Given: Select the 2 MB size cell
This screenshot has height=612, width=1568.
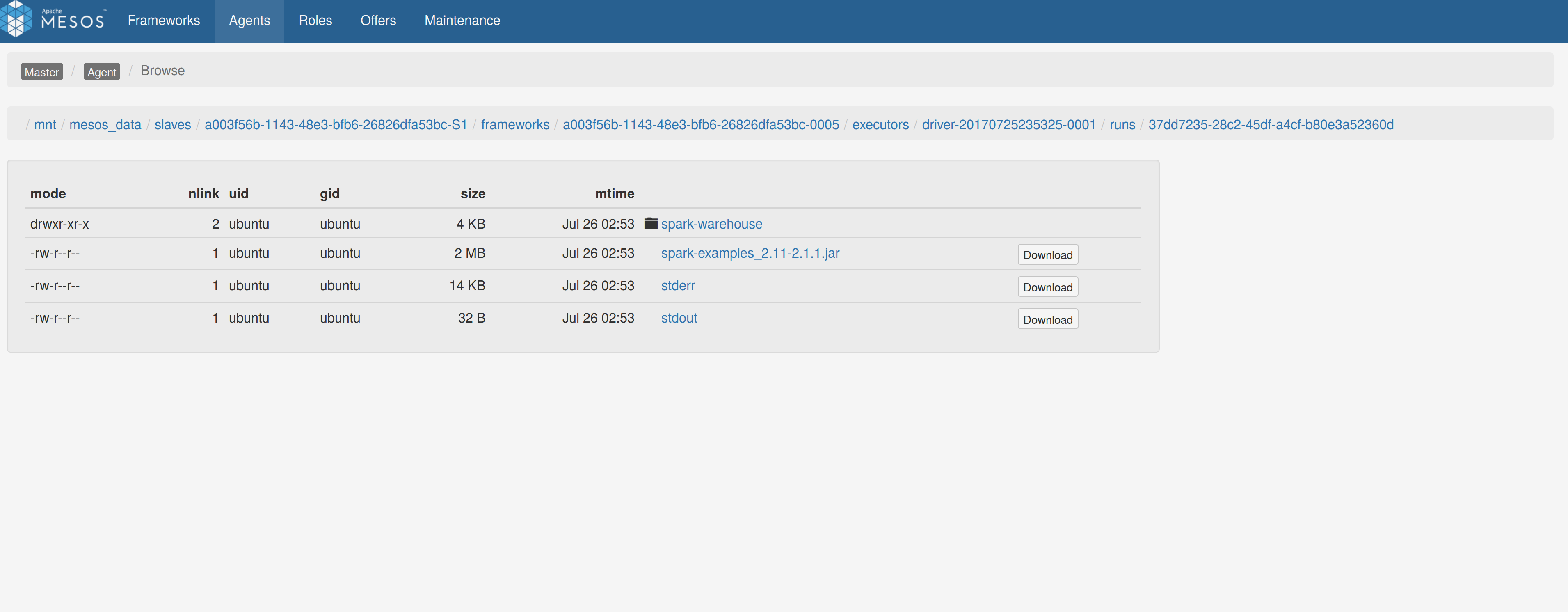Looking at the screenshot, I should [x=470, y=253].
